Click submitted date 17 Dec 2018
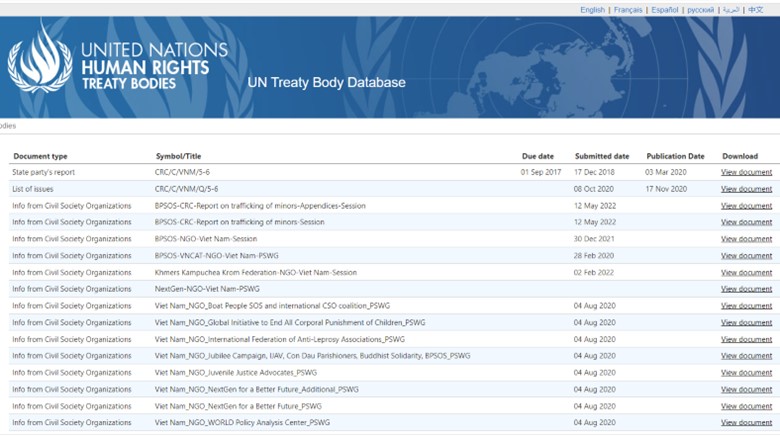Viewport: 780px width, 438px height. tap(594, 172)
